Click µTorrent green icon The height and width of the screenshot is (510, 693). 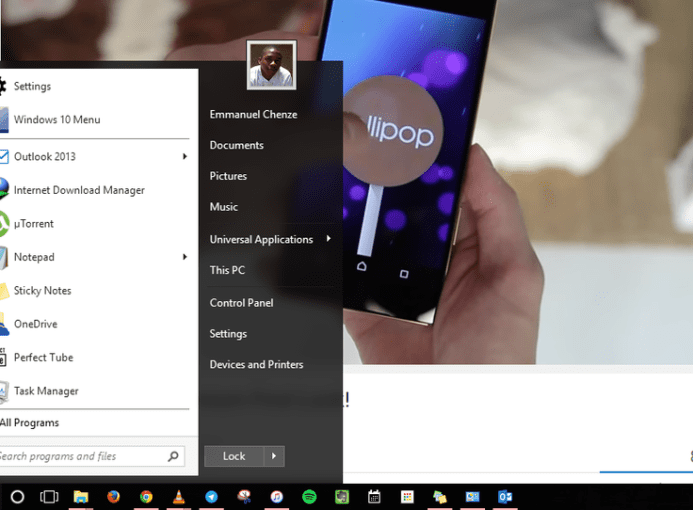coord(4,224)
